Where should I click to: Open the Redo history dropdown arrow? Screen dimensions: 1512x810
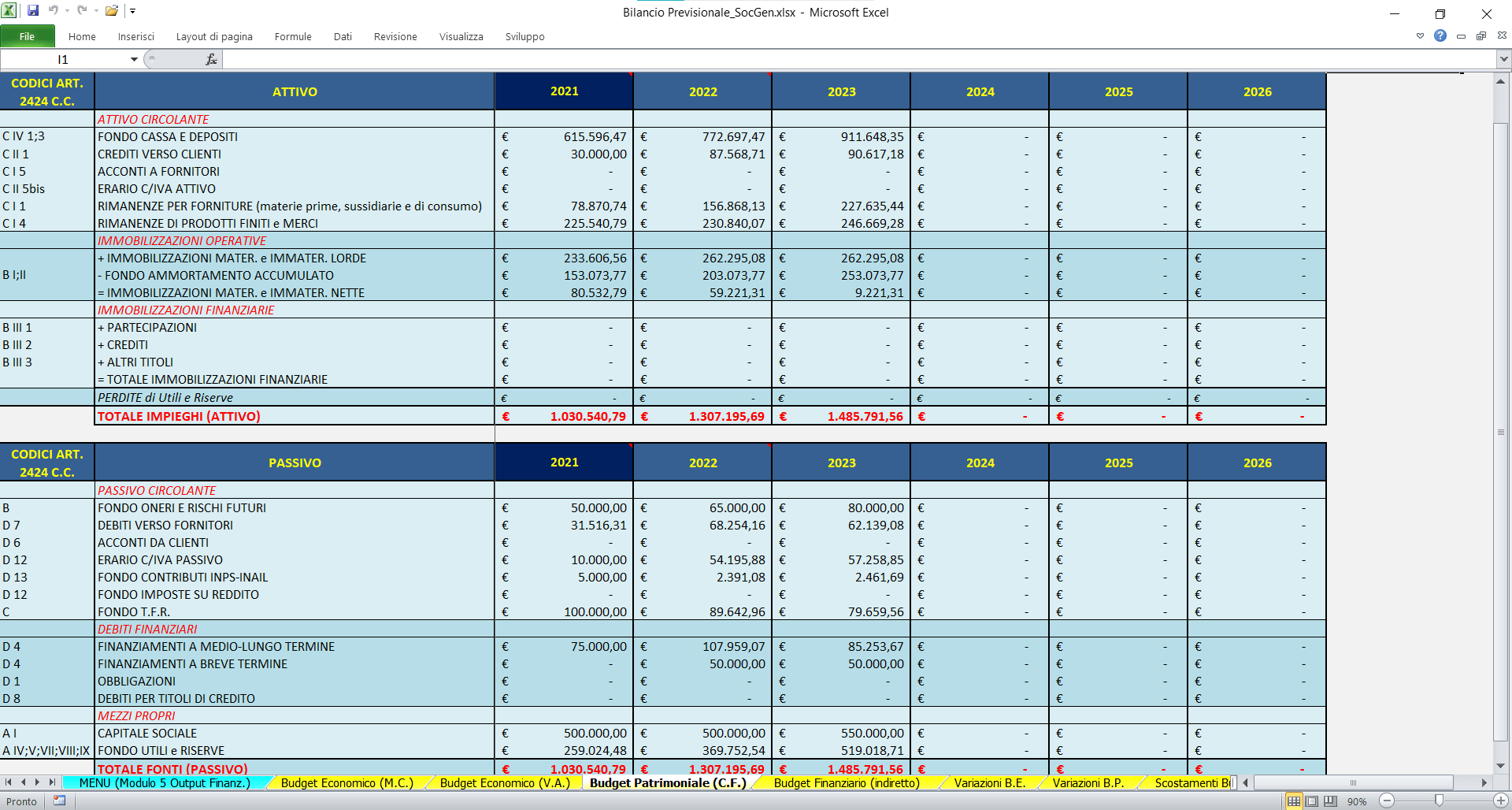[x=95, y=11]
